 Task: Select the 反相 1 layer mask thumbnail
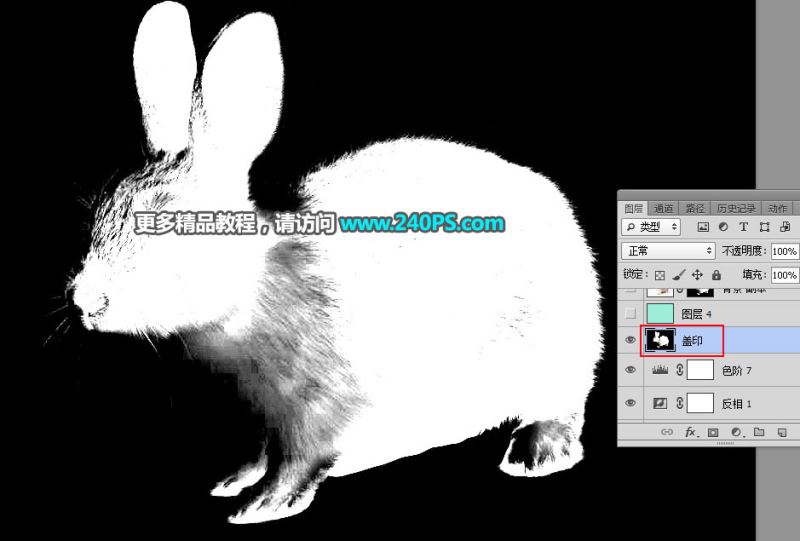pyautogui.click(x=701, y=403)
